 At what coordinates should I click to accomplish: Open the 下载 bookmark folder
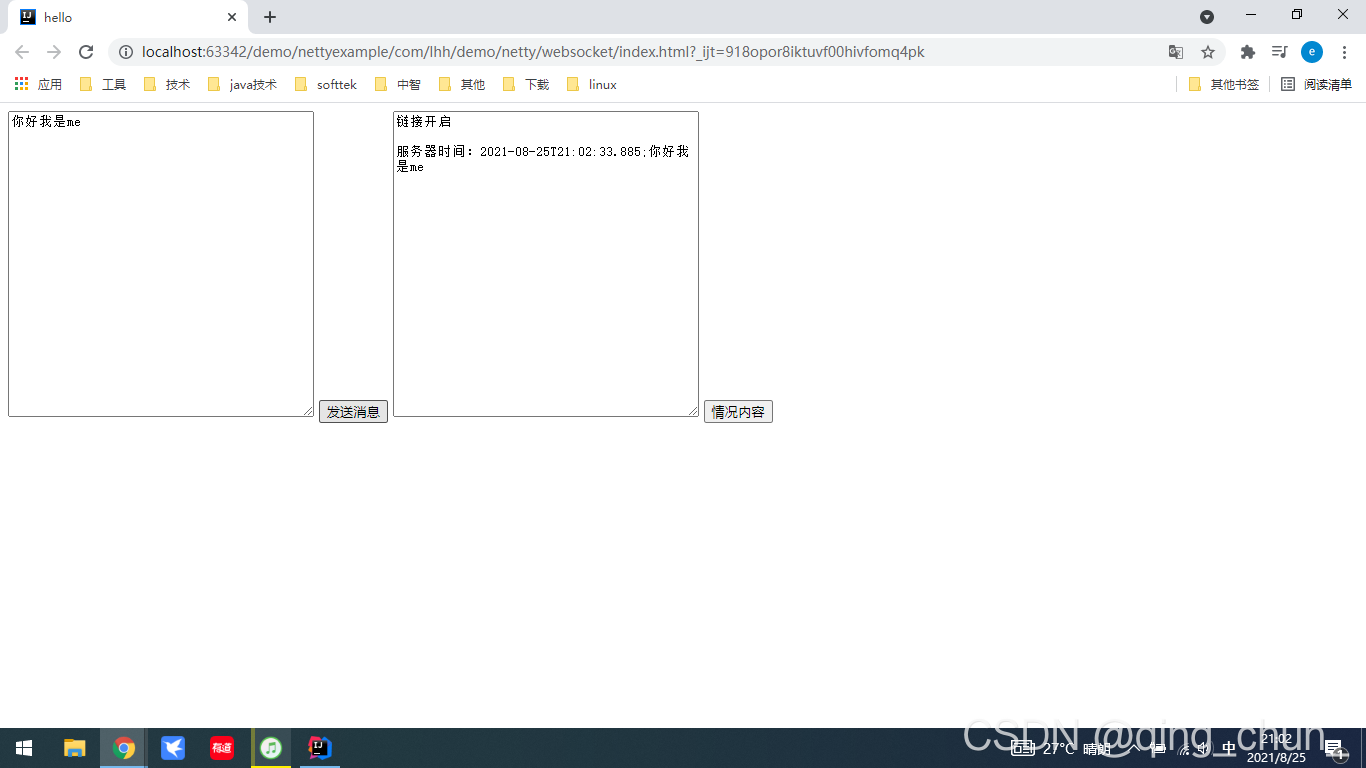[x=526, y=85]
